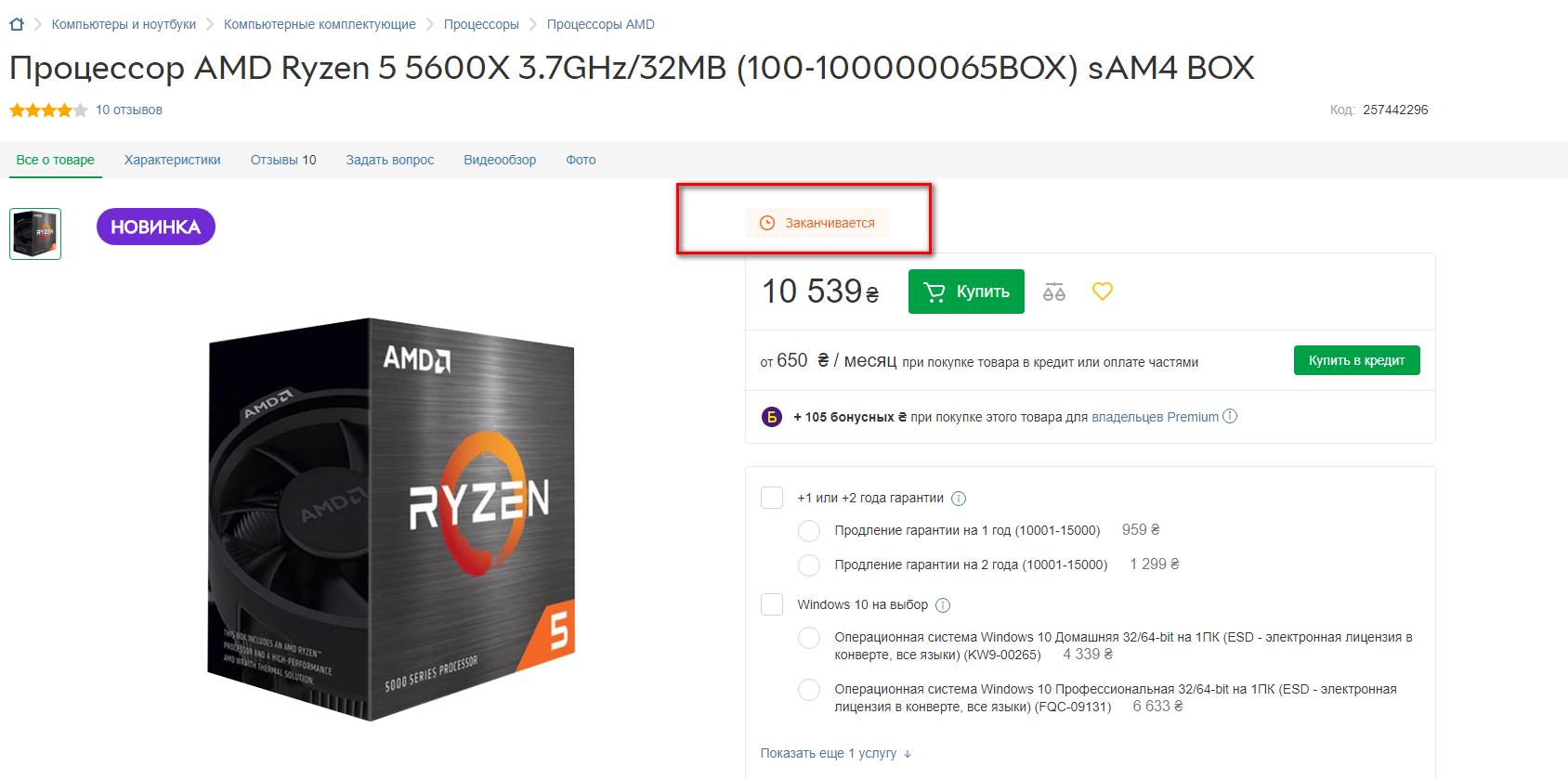
Task: Select the Ryzen box product thumbnail
Action: (35, 234)
